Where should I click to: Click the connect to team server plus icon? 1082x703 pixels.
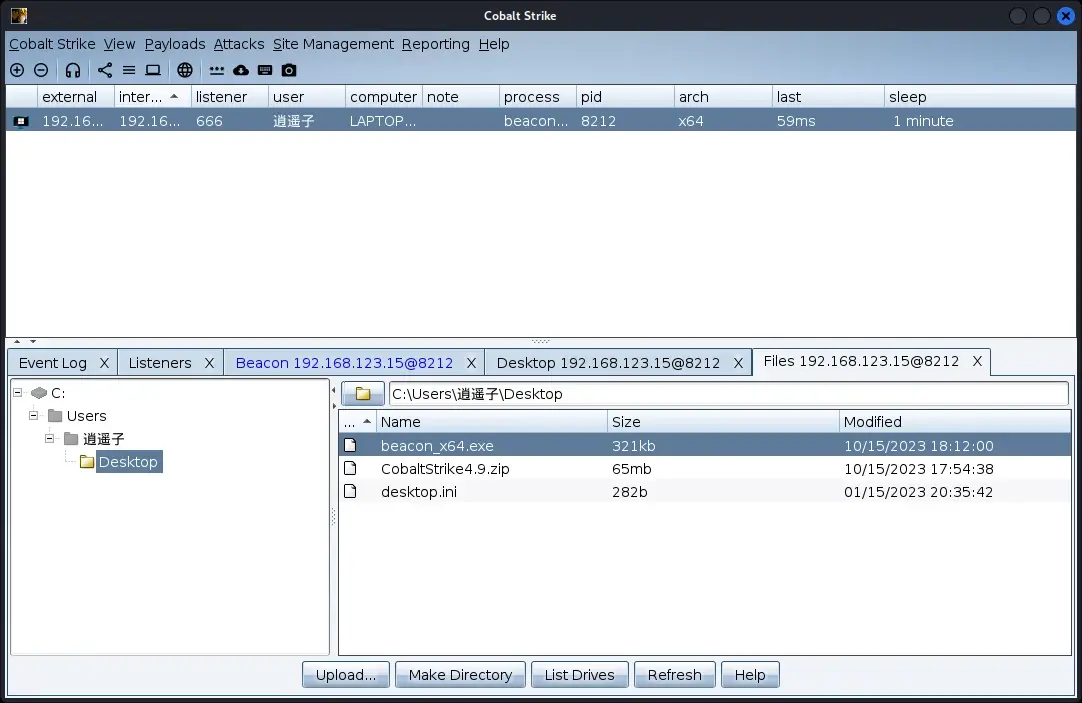tap(17, 70)
